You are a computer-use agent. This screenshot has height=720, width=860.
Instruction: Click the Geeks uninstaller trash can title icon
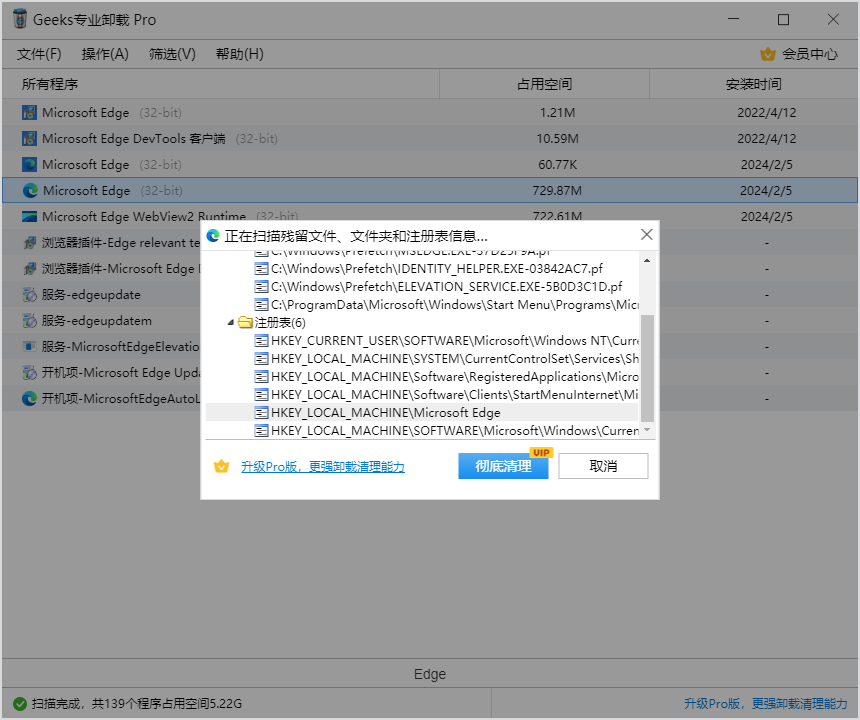pyautogui.click(x=20, y=19)
